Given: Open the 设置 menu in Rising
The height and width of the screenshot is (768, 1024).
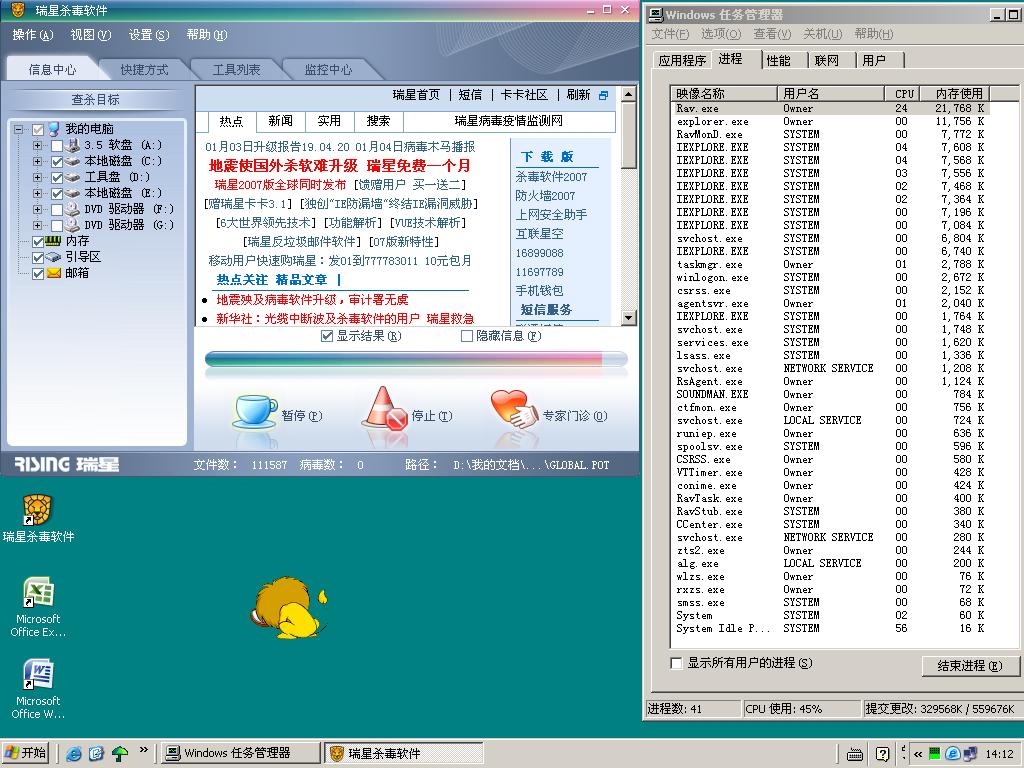Looking at the screenshot, I should [x=149, y=35].
